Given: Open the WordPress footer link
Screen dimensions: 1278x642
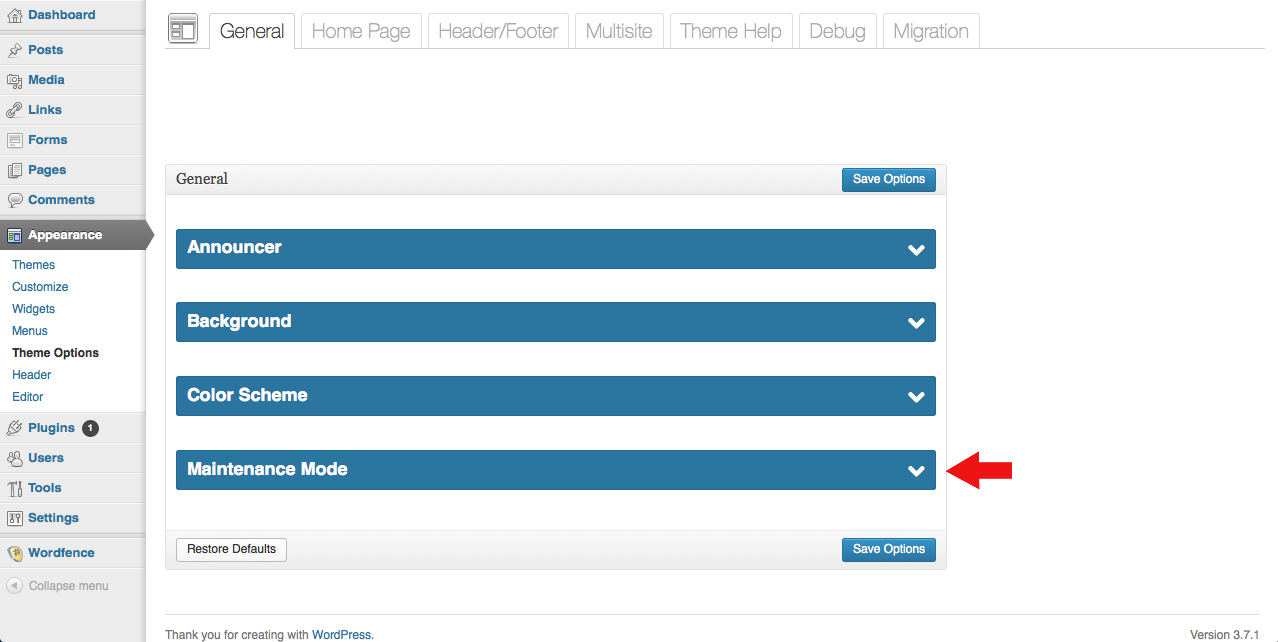Looking at the screenshot, I should click(341, 634).
